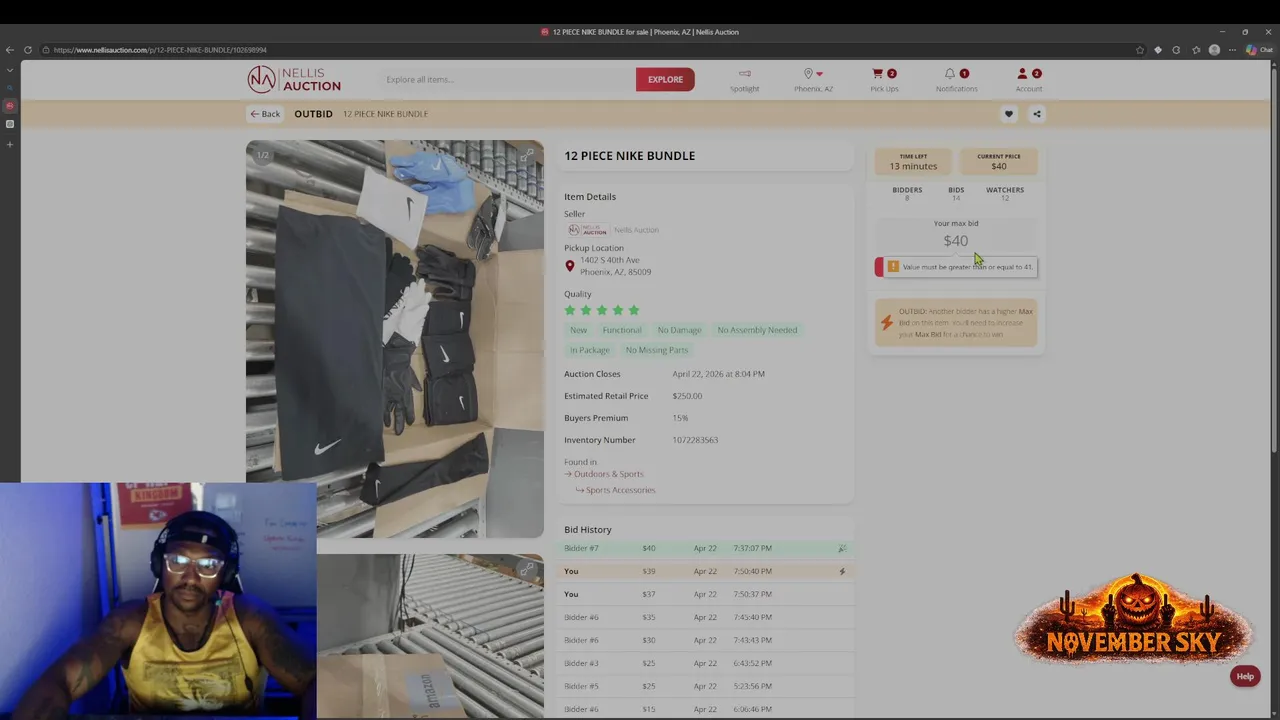
Task: Click your $39 bid row
Action: pyautogui.click(x=706, y=571)
